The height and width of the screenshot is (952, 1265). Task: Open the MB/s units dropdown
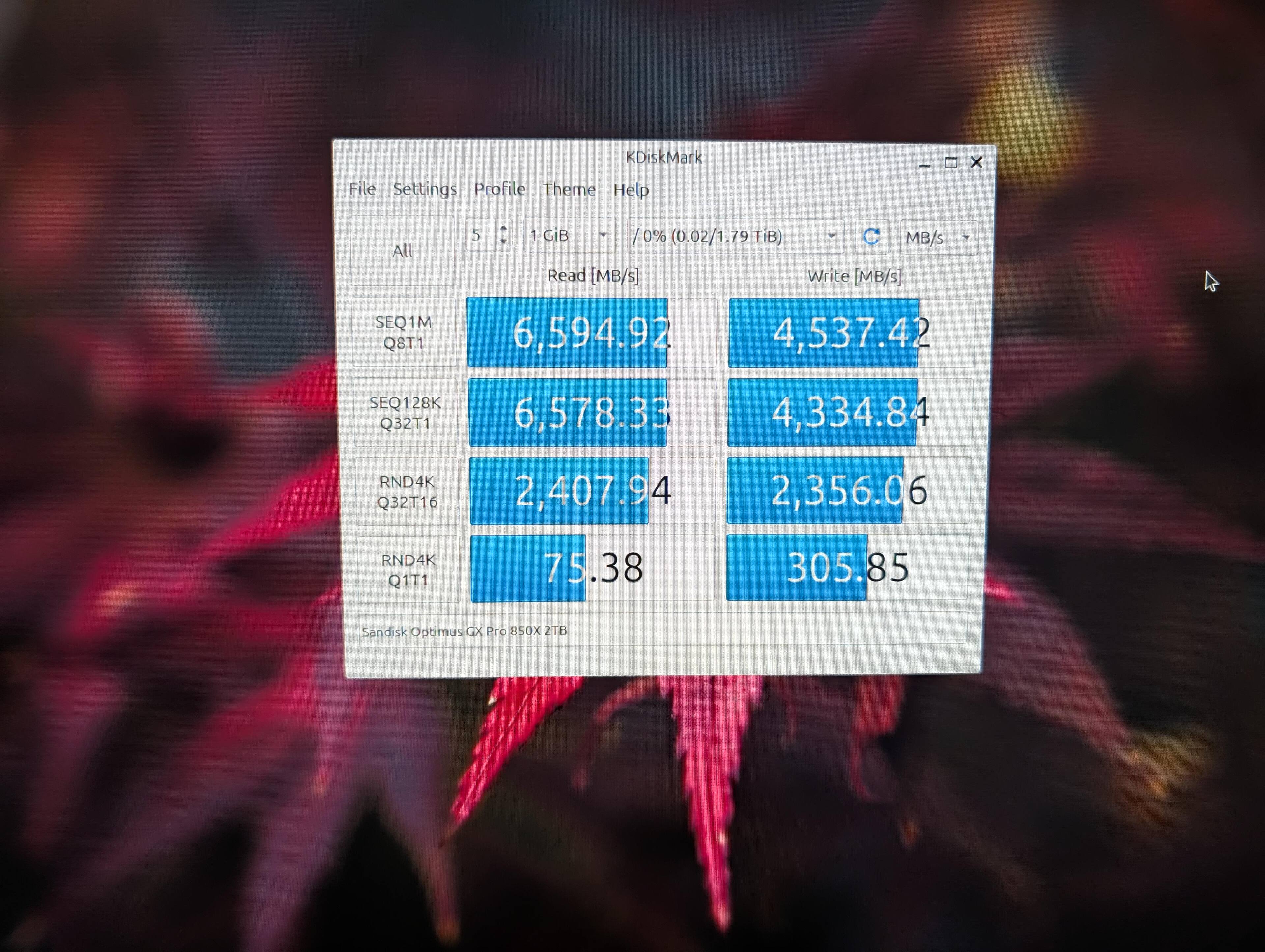point(939,237)
